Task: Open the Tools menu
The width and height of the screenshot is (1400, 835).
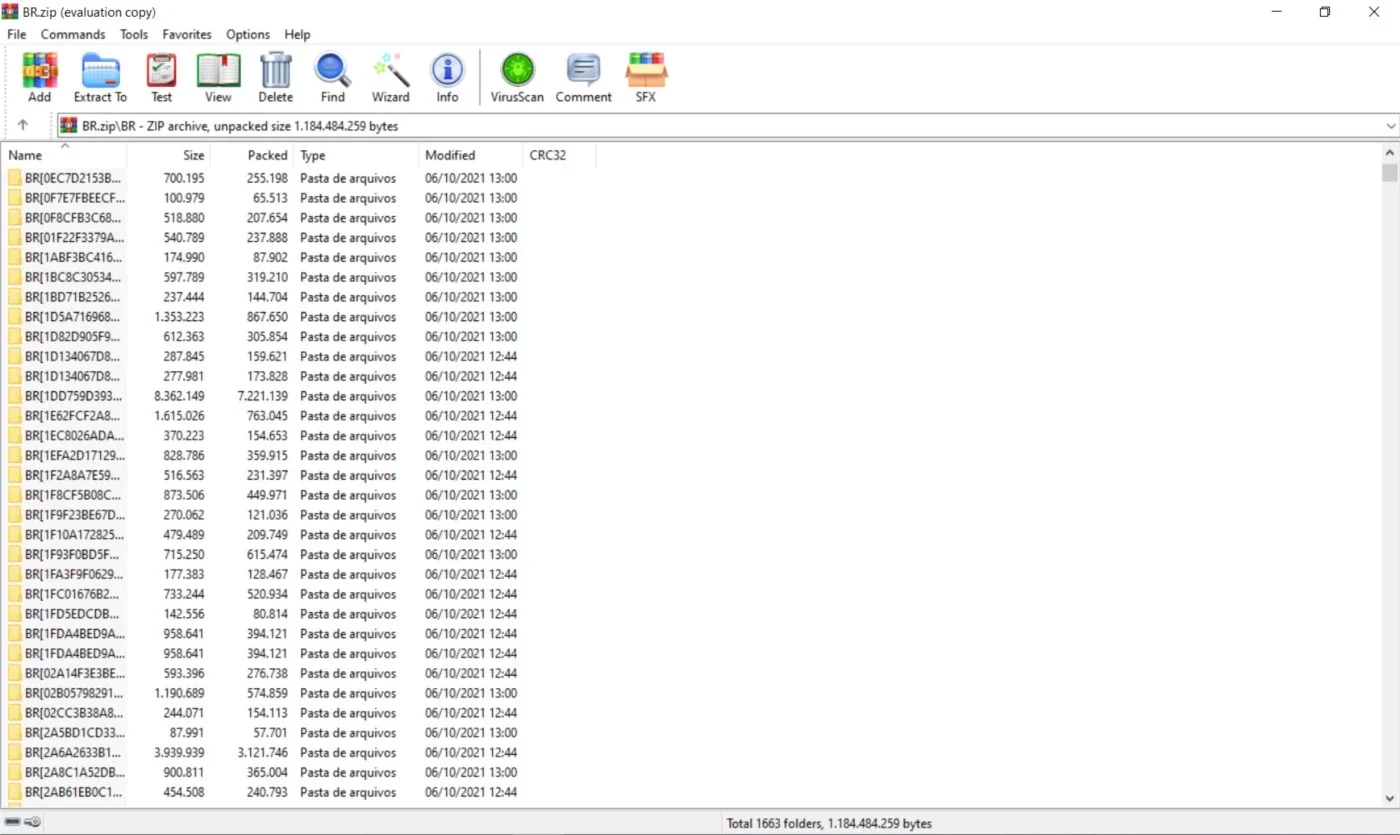Action: tap(134, 34)
